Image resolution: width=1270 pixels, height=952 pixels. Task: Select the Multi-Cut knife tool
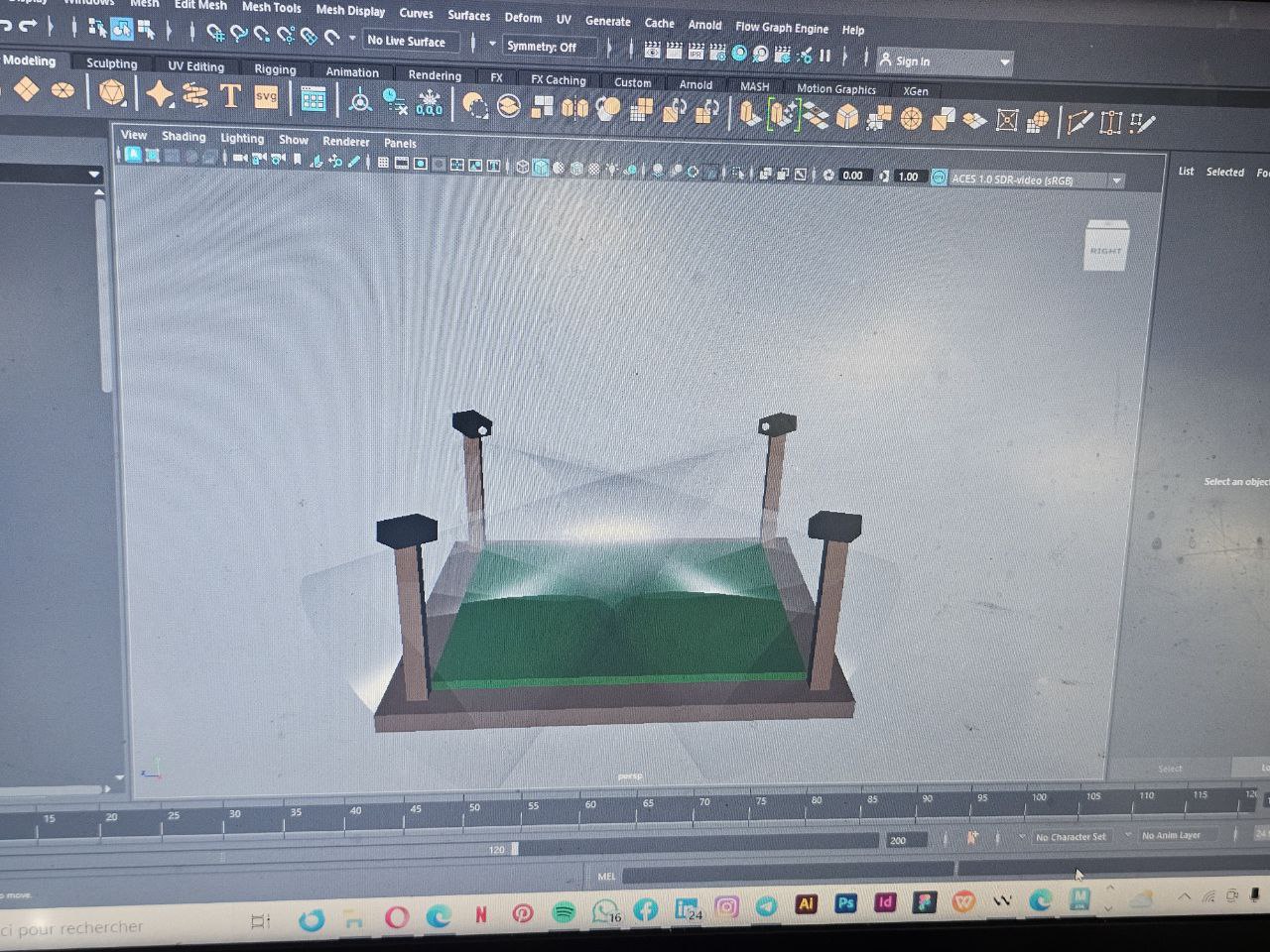1079,123
